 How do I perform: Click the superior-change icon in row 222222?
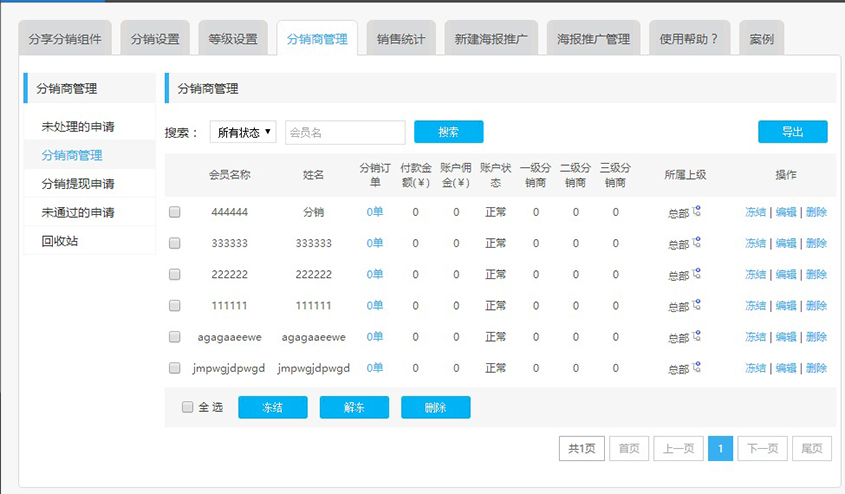(x=697, y=274)
